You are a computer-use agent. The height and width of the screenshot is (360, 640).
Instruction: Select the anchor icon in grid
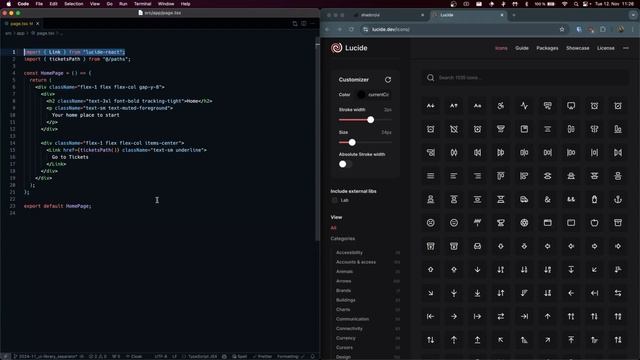(x=618, y=200)
